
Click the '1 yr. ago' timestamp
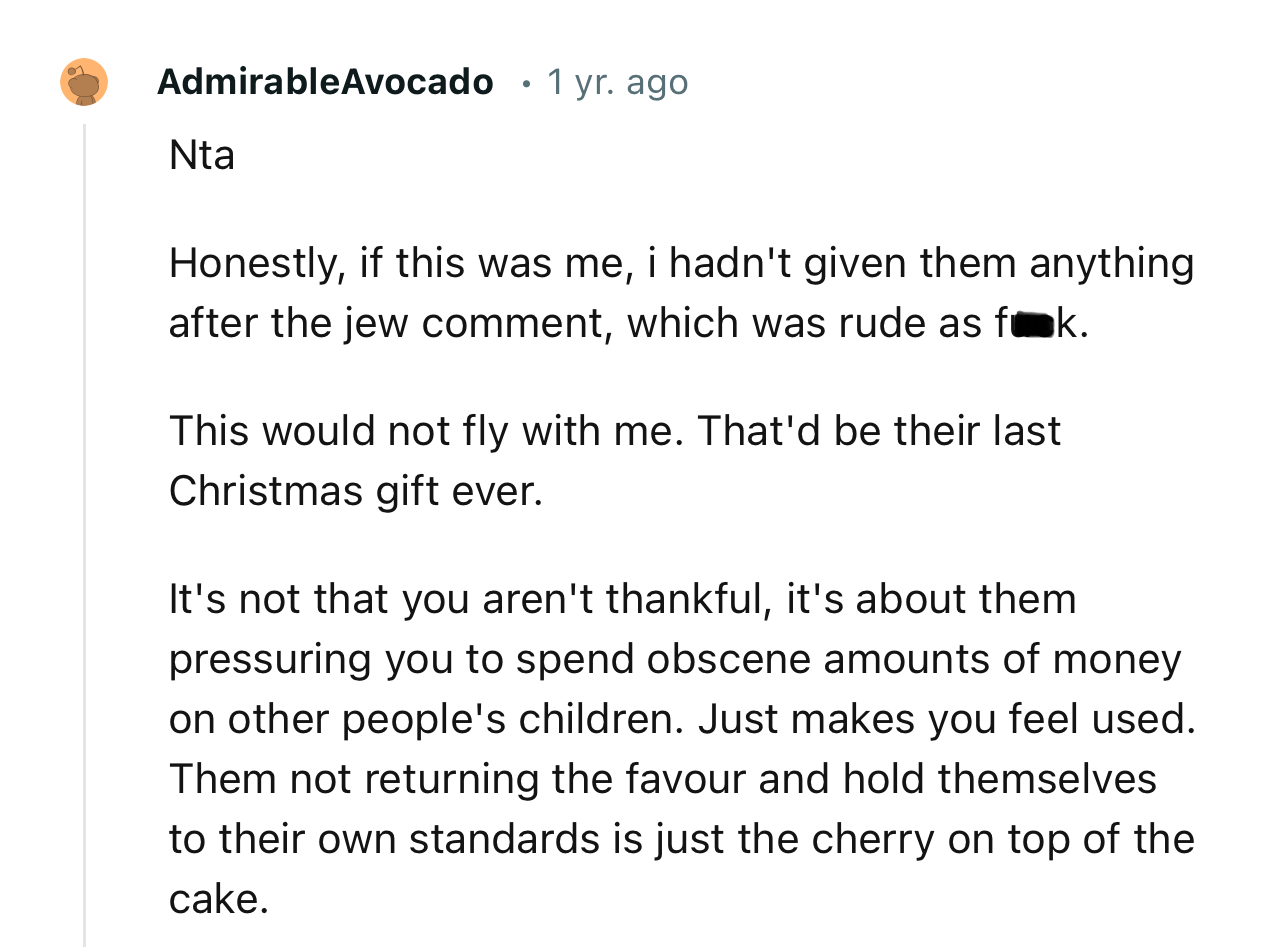pos(617,82)
